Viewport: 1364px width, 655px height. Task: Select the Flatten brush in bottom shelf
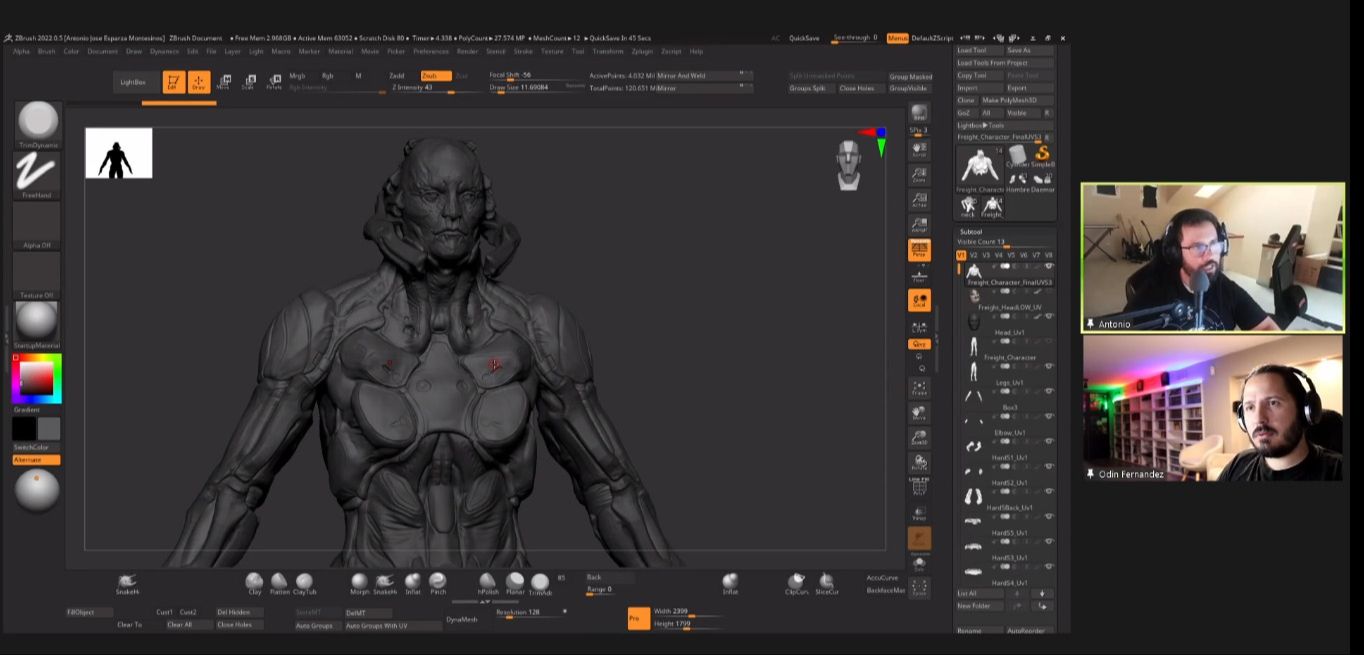pyautogui.click(x=279, y=584)
